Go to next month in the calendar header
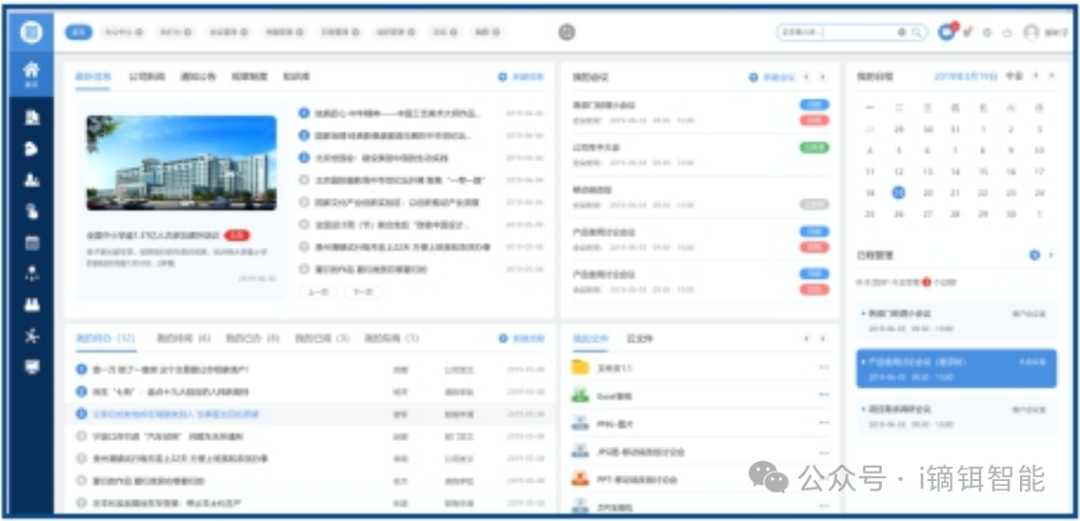The image size is (1080, 521). pos(1051,76)
